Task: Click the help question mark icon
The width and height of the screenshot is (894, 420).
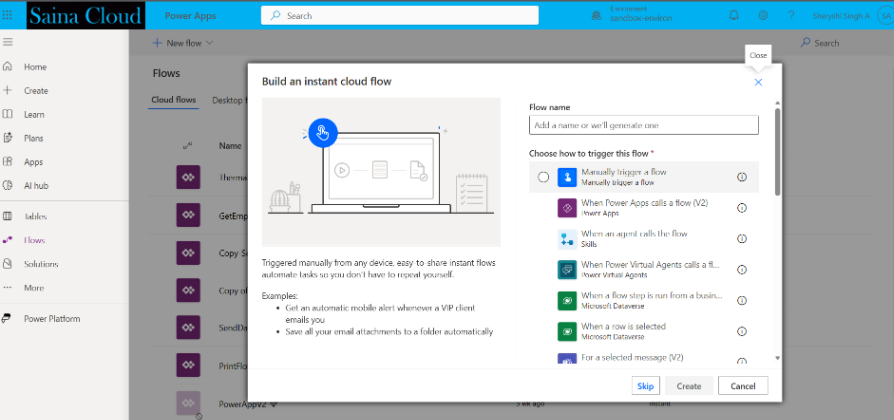Action: (791, 15)
